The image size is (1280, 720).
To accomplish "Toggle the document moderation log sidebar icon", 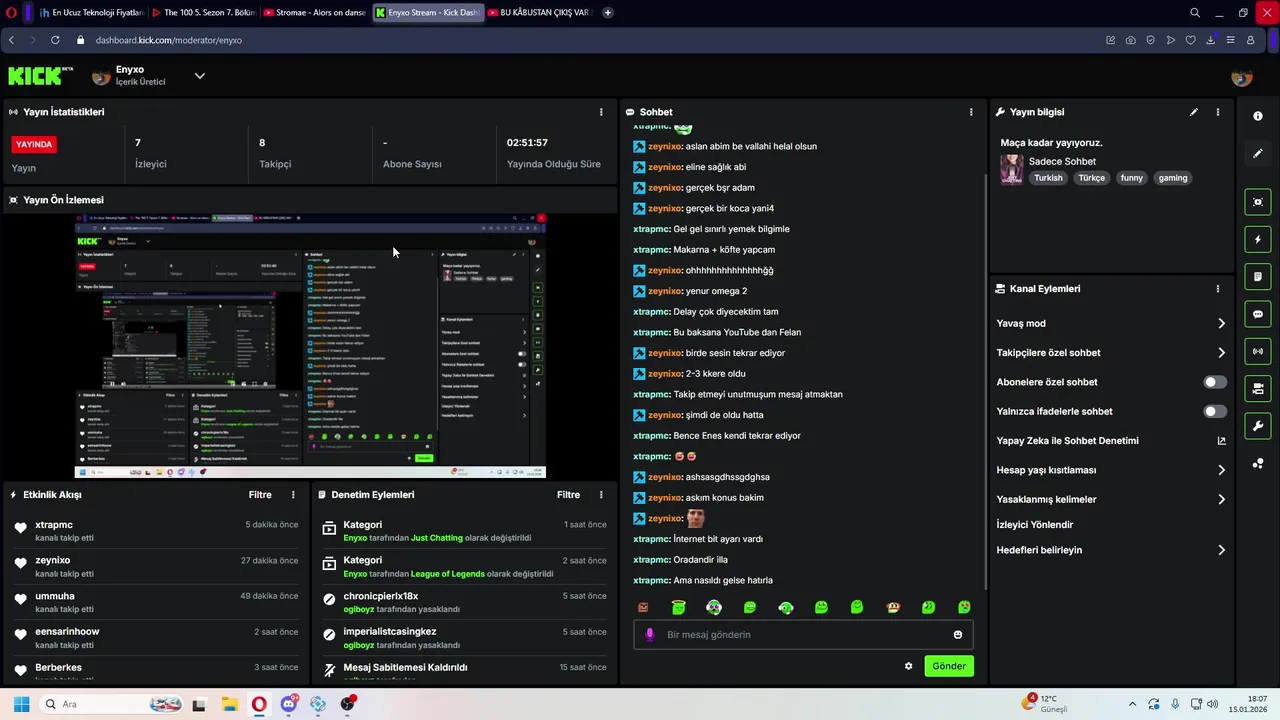I will pyautogui.click(x=1258, y=276).
